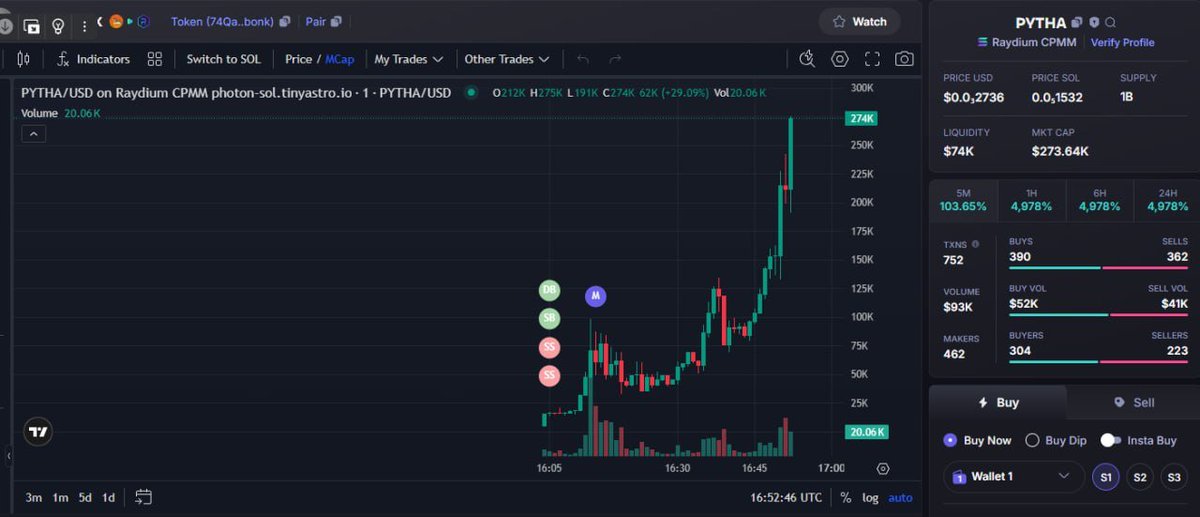
Task: Add the token to Watch list
Action: (x=859, y=21)
